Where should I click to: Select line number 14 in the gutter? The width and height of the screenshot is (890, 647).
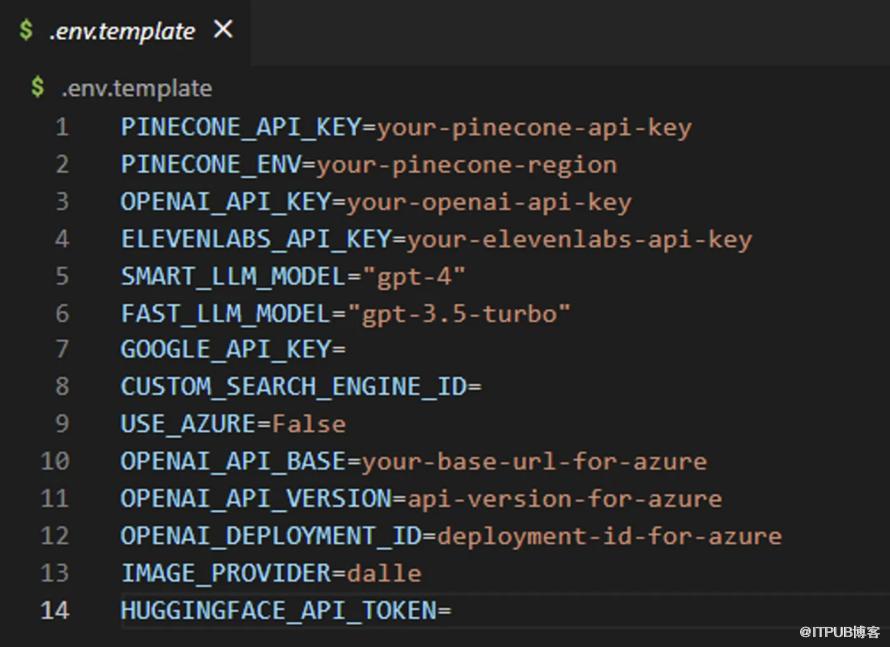(55, 609)
